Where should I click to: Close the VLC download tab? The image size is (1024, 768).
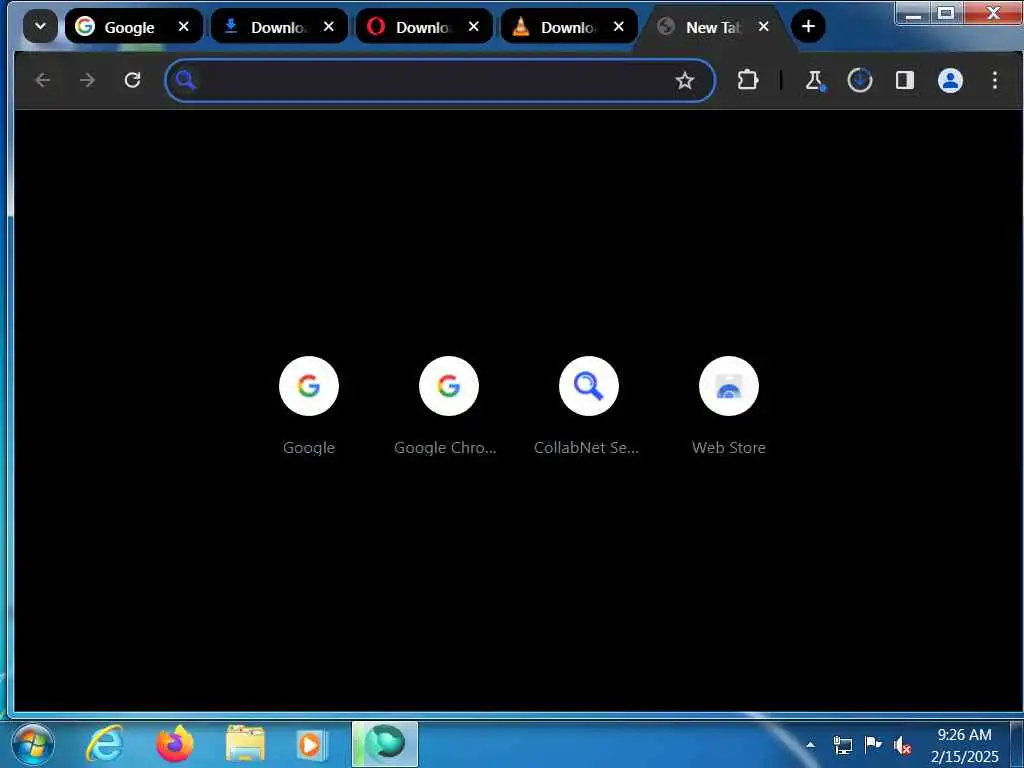click(x=618, y=27)
